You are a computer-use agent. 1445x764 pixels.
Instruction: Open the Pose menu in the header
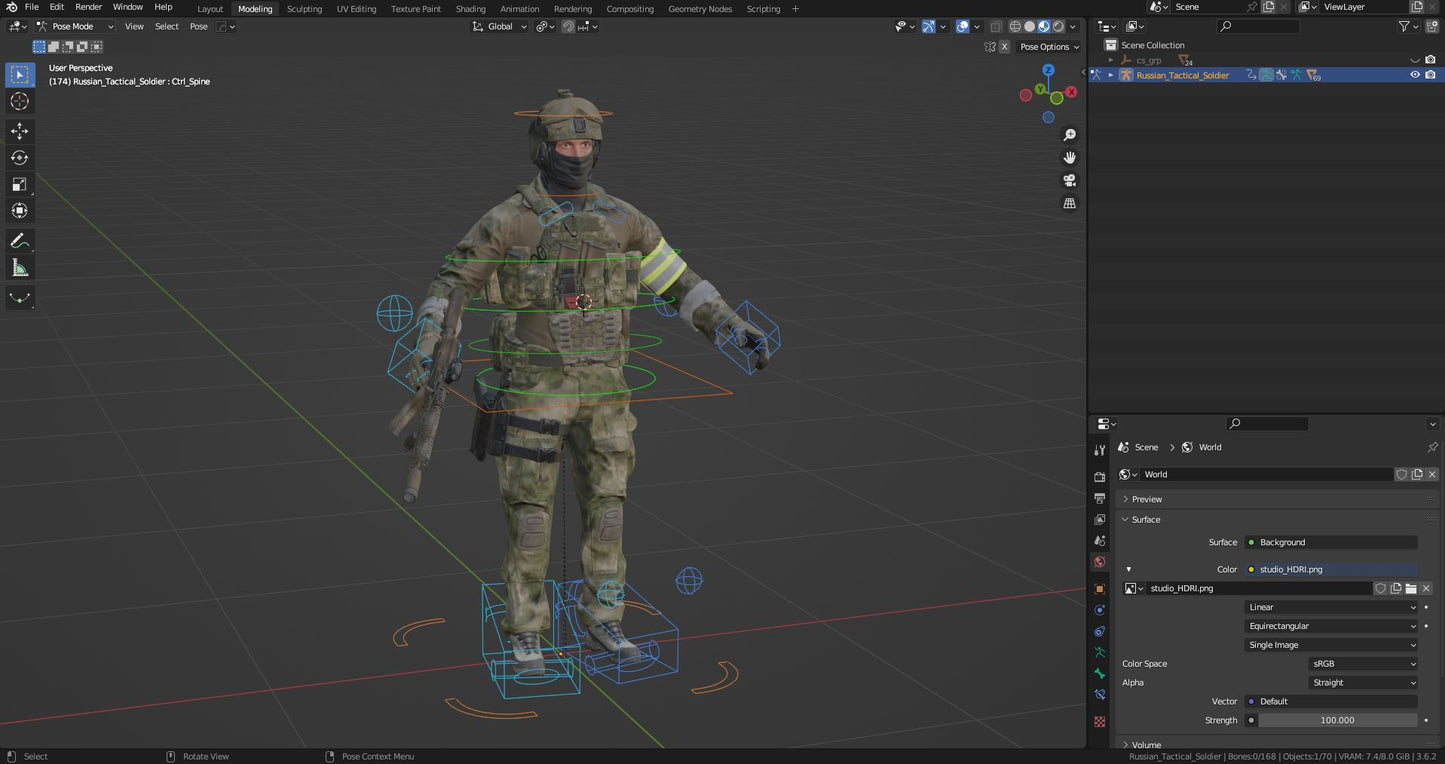tap(198, 26)
